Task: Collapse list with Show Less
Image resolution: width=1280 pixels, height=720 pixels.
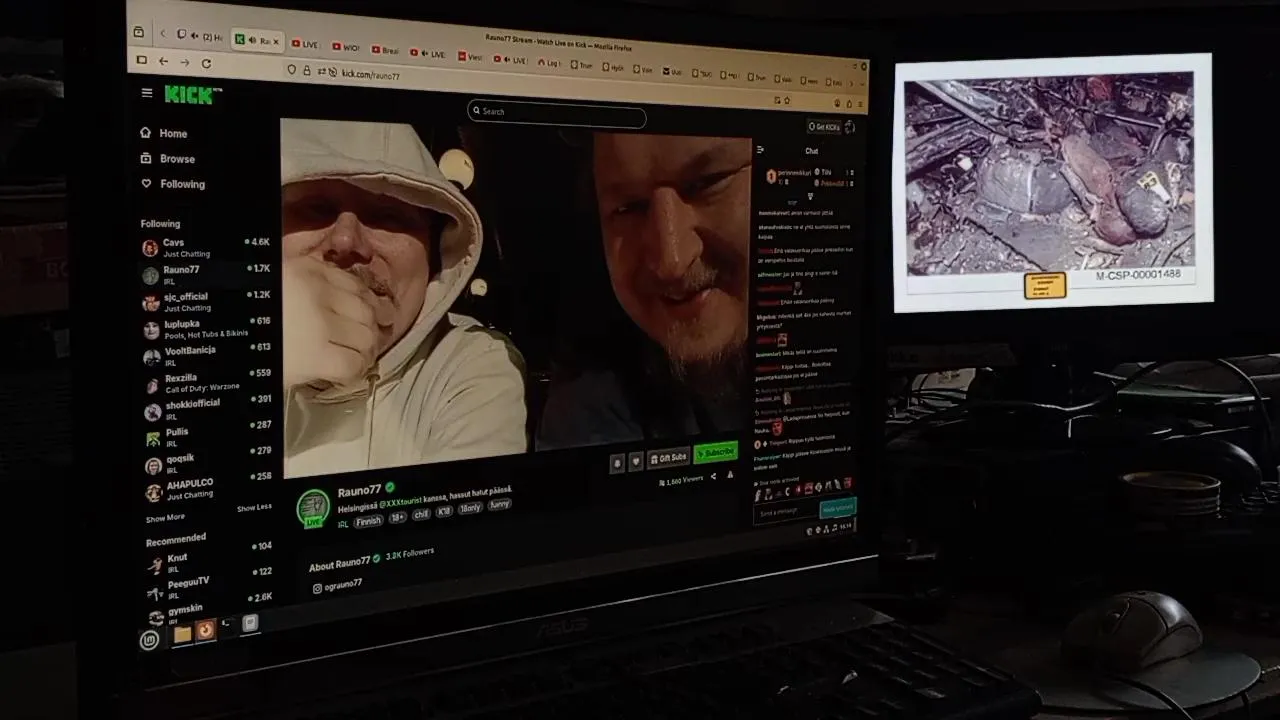Action: [254, 508]
